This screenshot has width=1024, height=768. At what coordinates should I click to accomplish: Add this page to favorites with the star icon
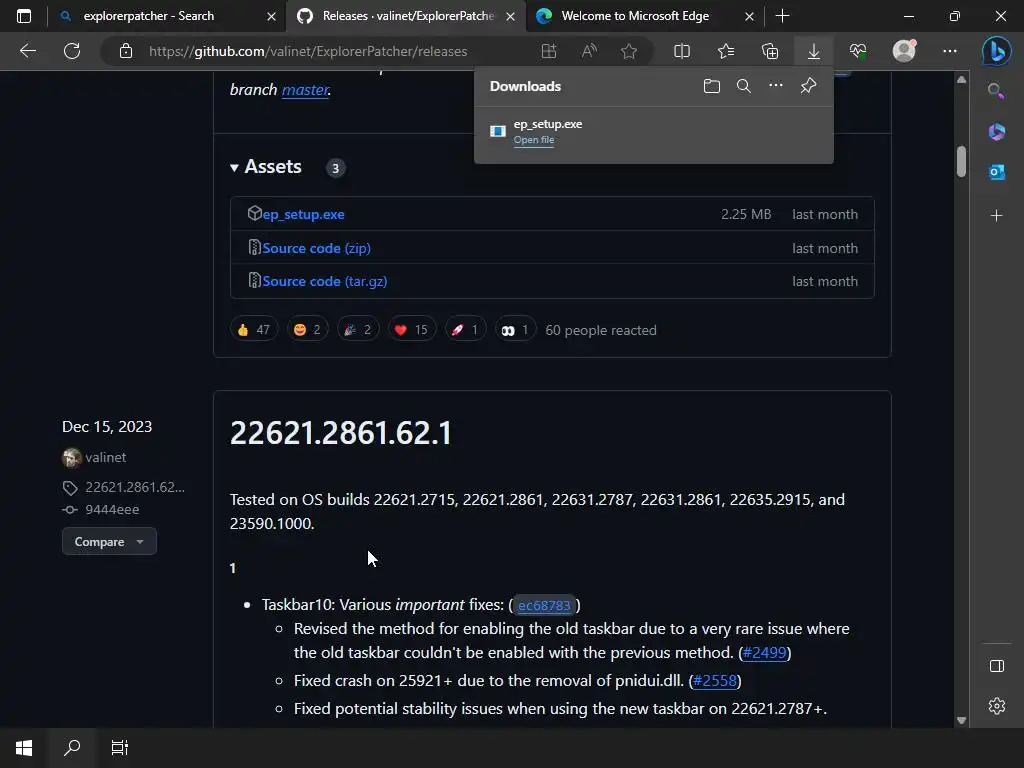629,51
